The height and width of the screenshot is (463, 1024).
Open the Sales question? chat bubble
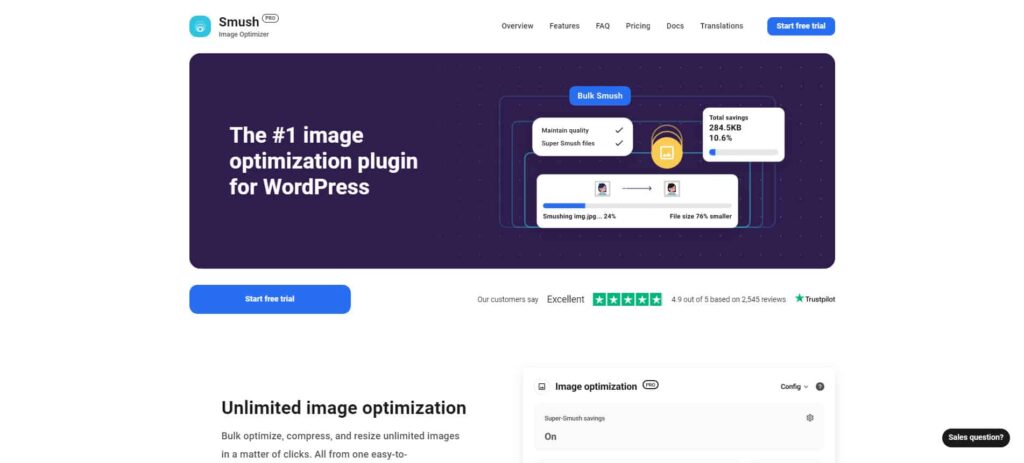pos(976,438)
